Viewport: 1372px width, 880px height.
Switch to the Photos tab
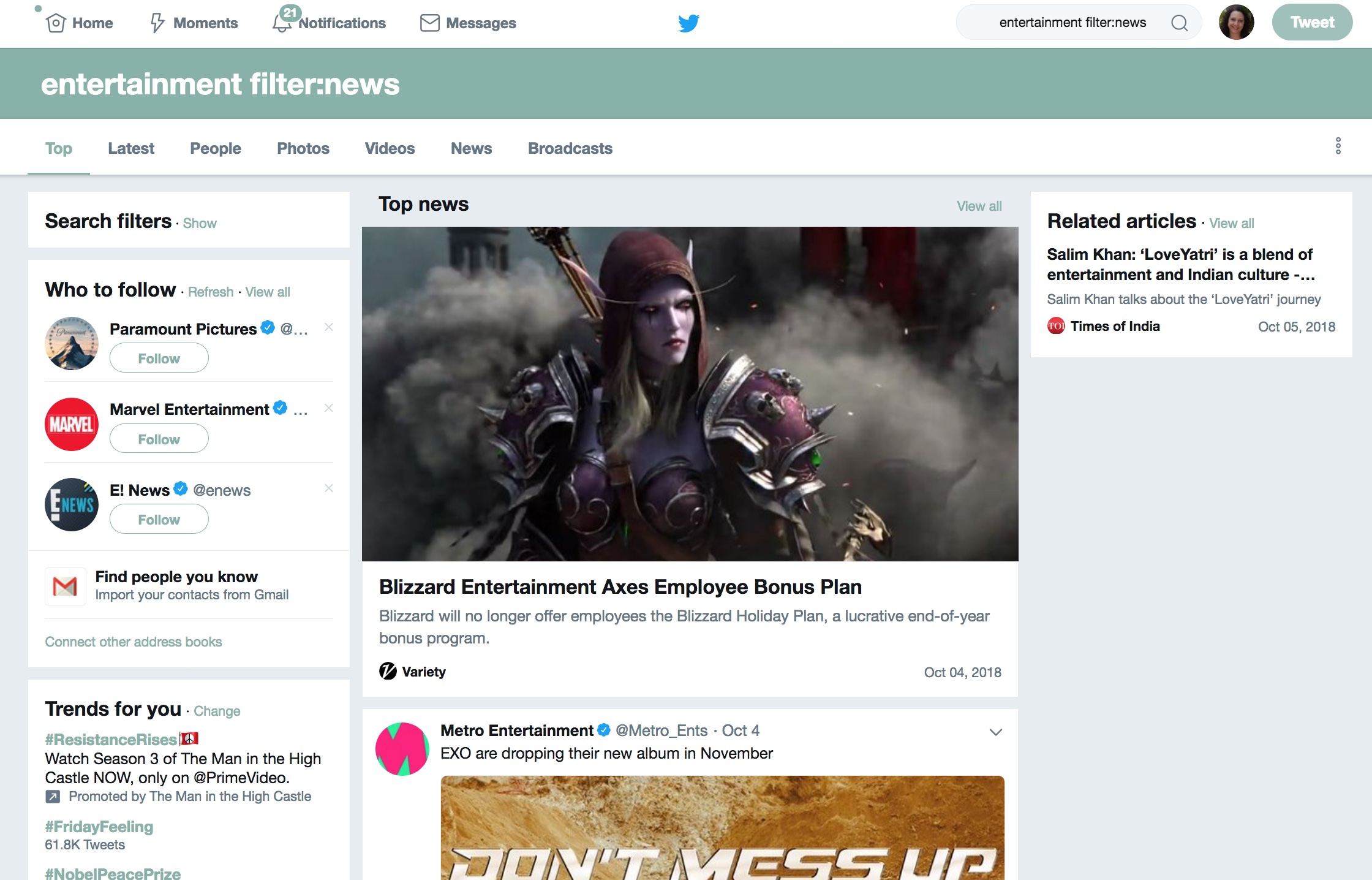point(303,148)
